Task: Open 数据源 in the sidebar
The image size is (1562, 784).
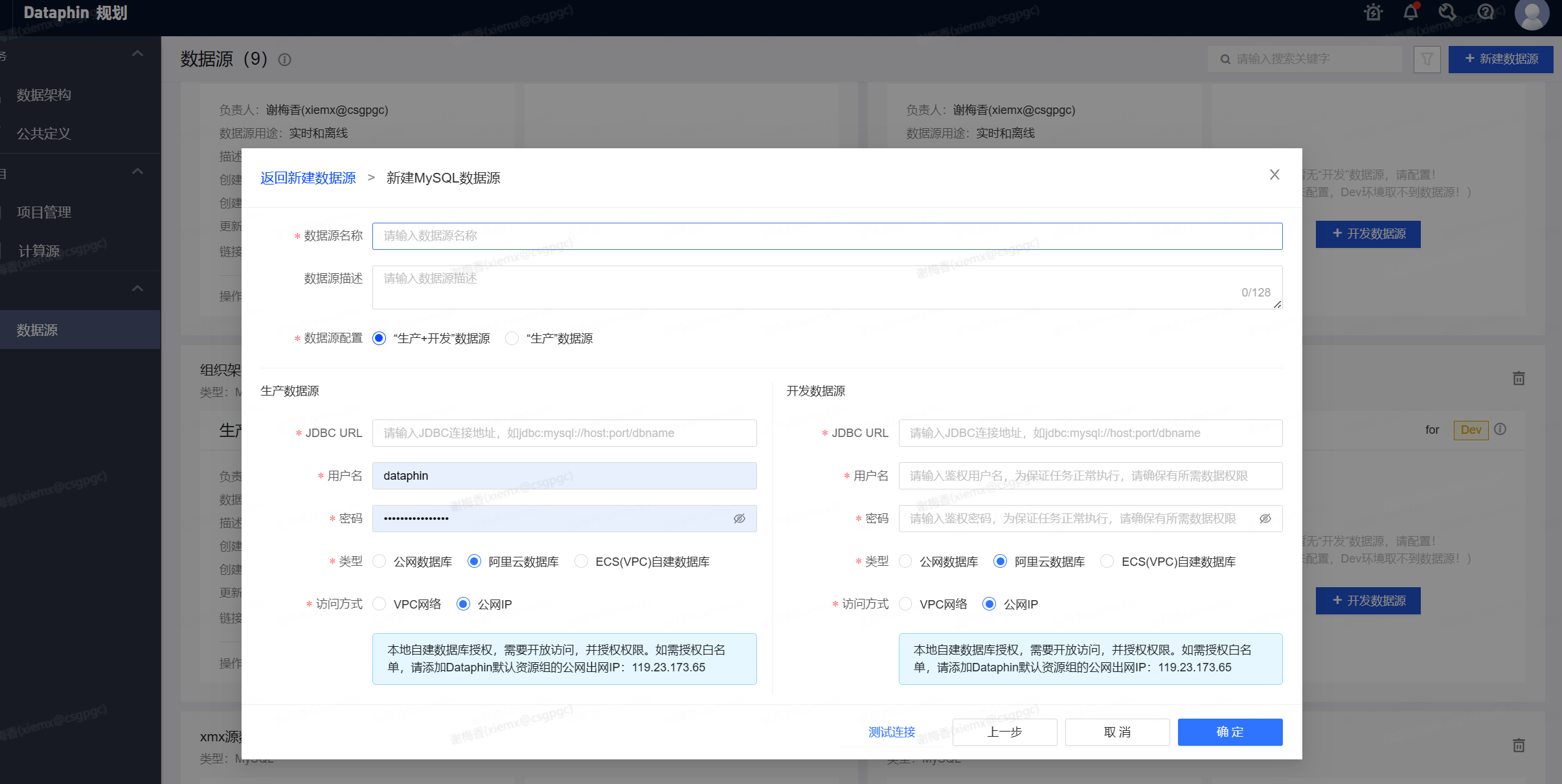Action: click(80, 330)
